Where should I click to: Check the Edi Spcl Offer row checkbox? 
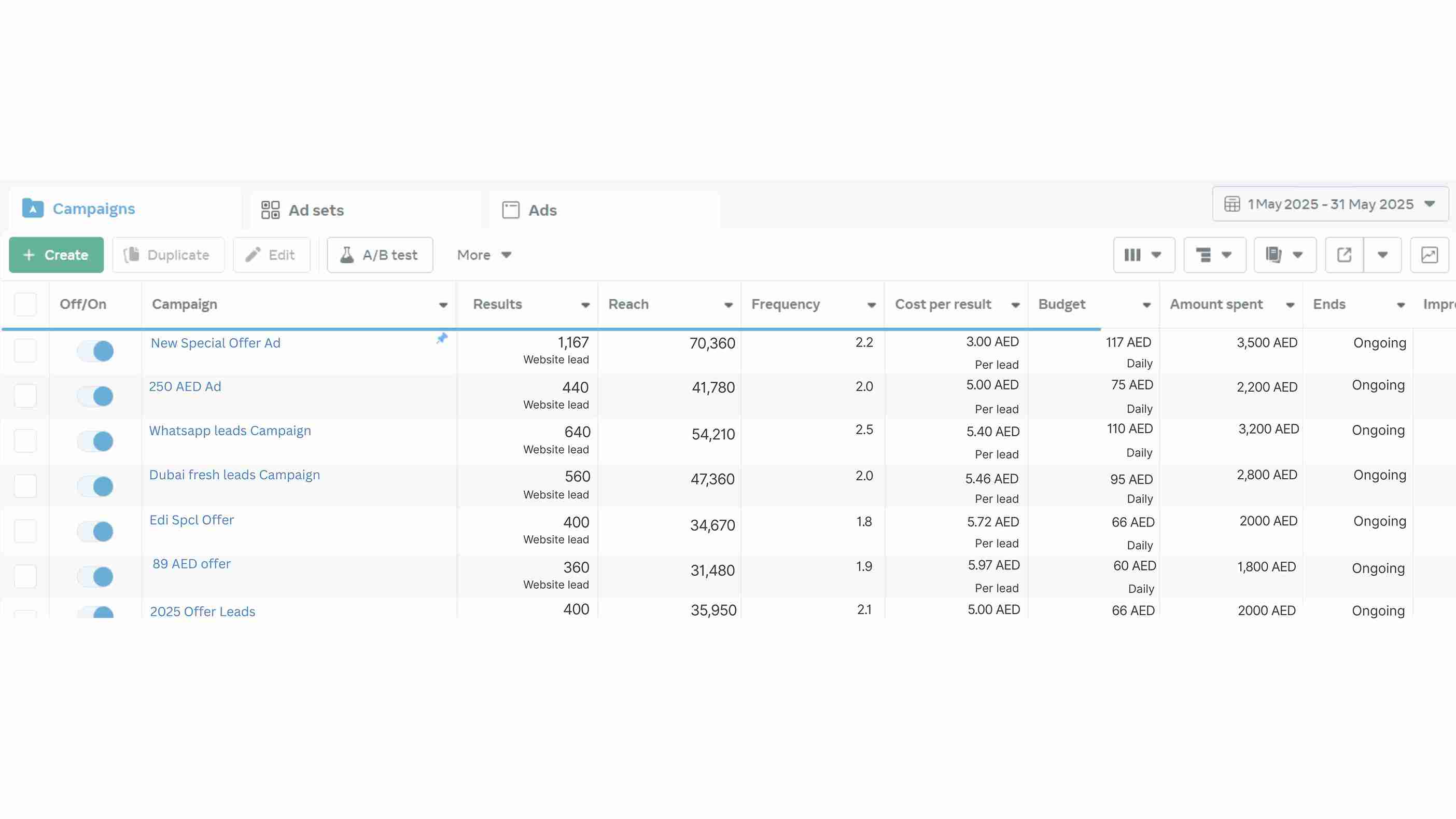coord(25,531)
